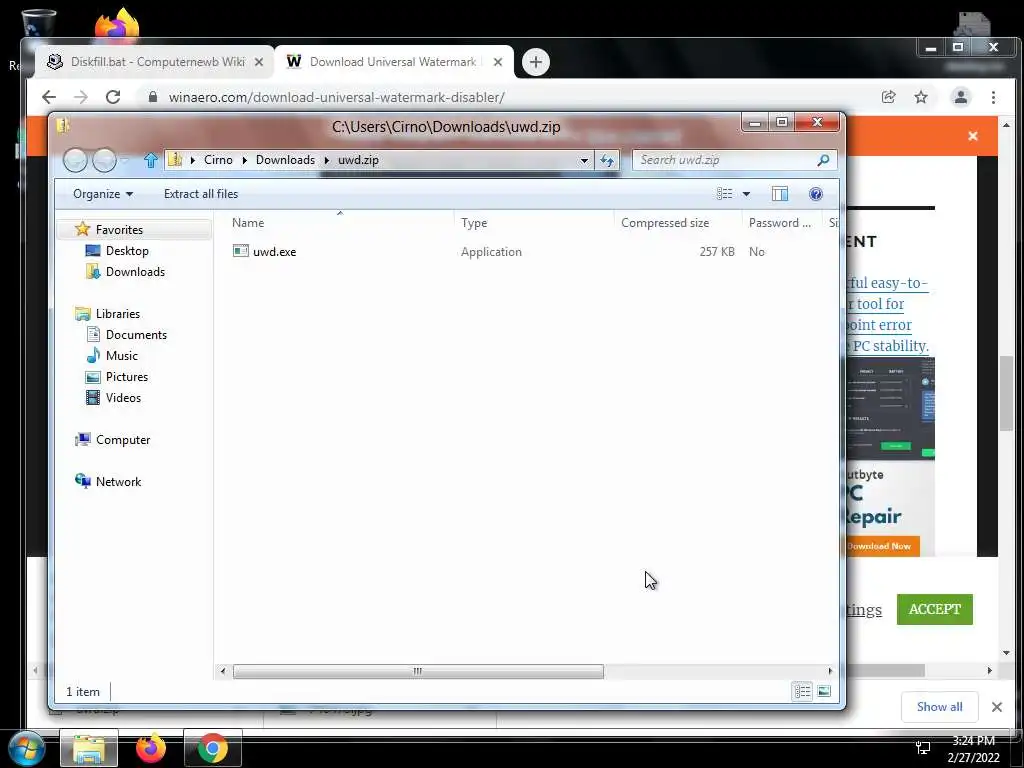This screenshot has height=768, width=1024.
Task: Close the Download Universal Watermark tab
Action: [x=498, y=62]
